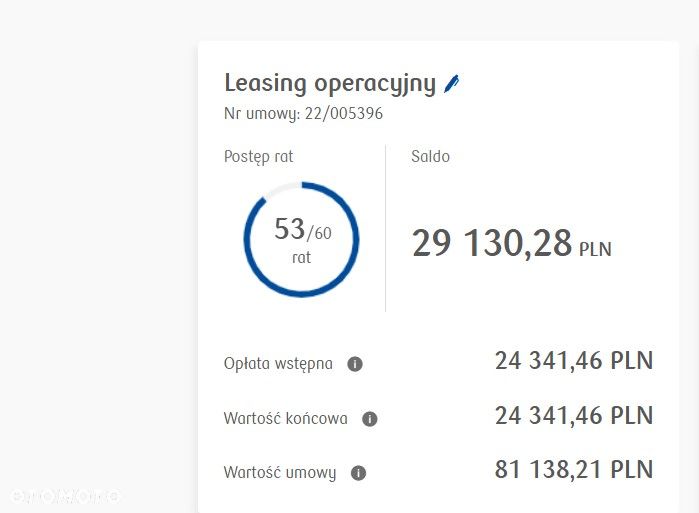
Task: Select the blue installment progress ring
Action: [x=301, y=239]
